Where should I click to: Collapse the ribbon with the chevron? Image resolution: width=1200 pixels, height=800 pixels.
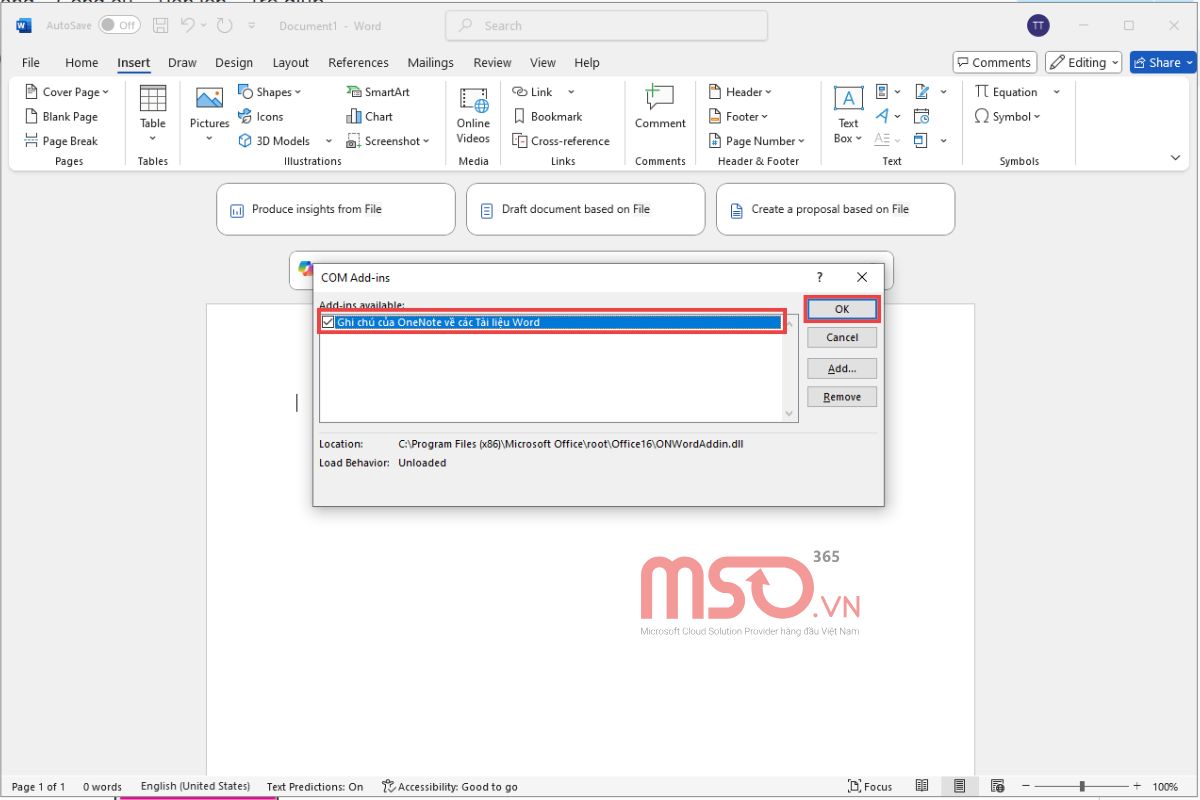[1175, 158]
